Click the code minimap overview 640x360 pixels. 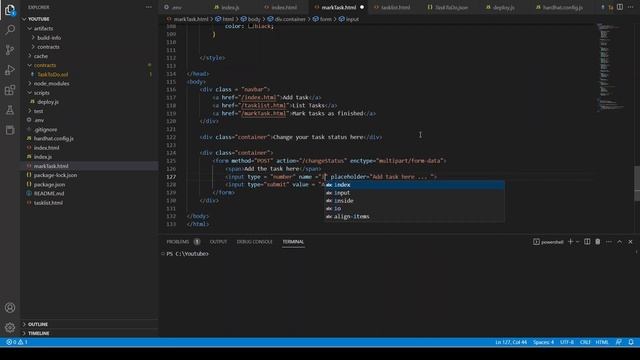pyautogui.click(x=611, y=67)
